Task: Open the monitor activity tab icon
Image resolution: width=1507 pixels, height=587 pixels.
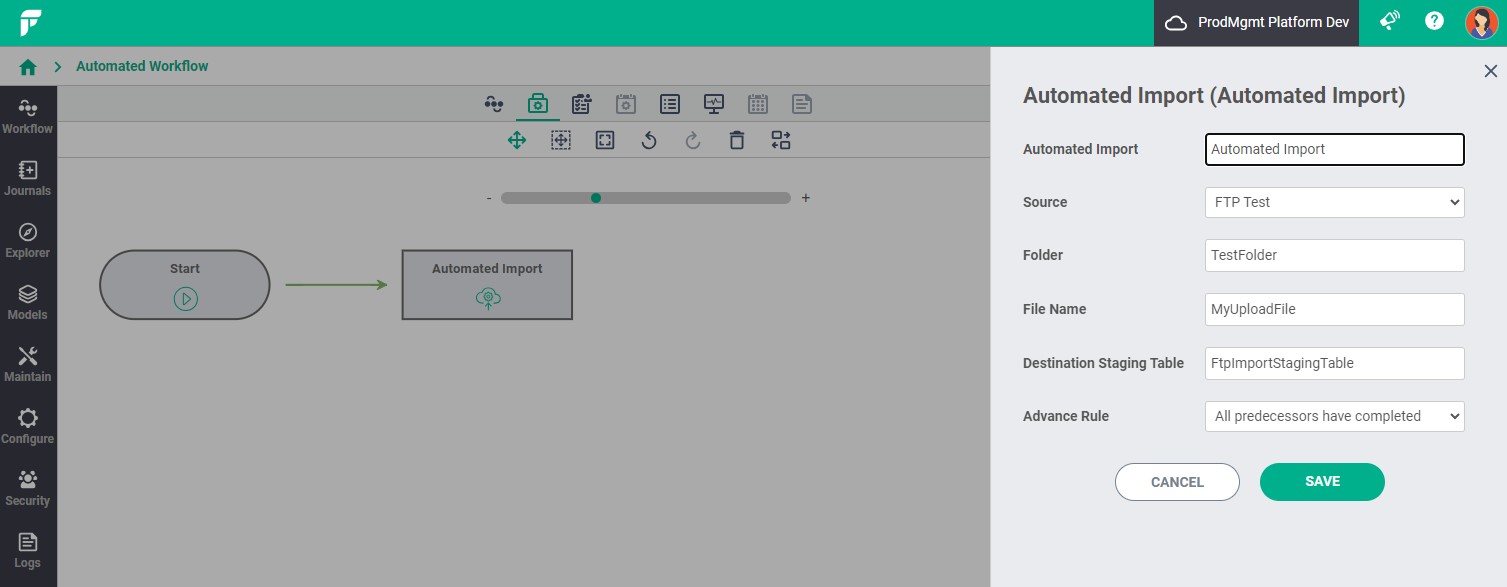Action: tap(714, 103)
